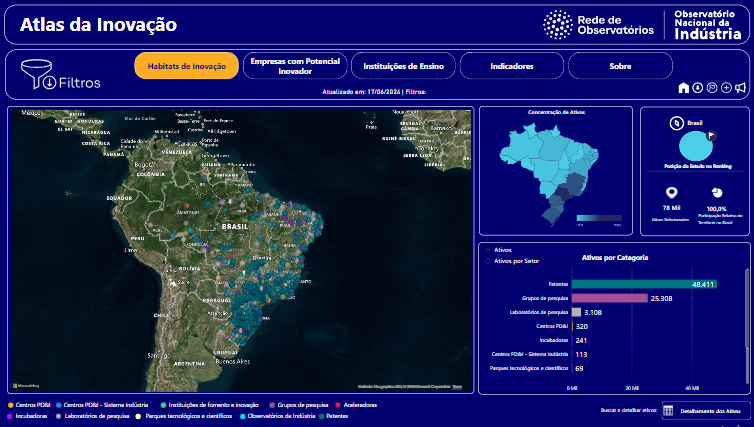
Task: Select the Ativos por Setor radio option
Action: 488,261
